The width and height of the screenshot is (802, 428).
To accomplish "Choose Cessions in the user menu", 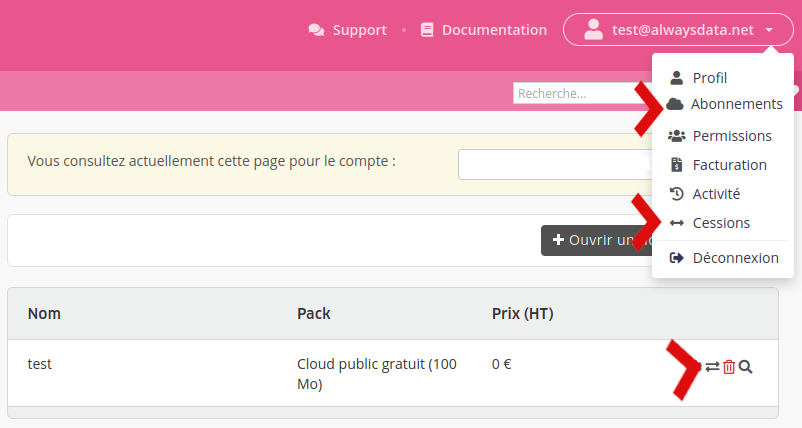I will pos(720,223).
